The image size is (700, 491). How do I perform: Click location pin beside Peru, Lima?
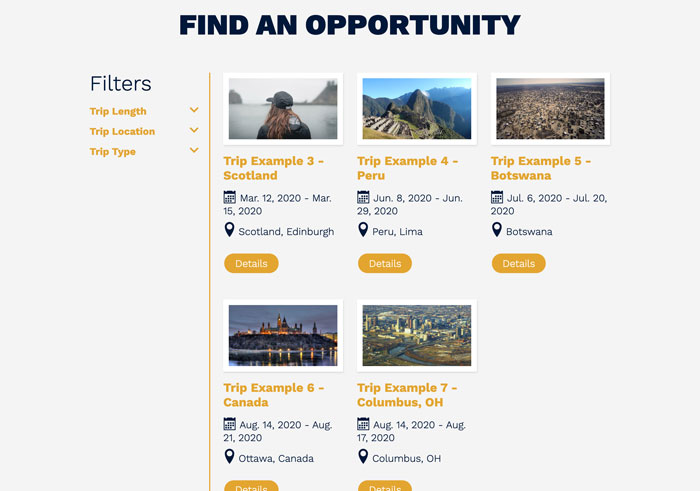click(x=363, y=231)
